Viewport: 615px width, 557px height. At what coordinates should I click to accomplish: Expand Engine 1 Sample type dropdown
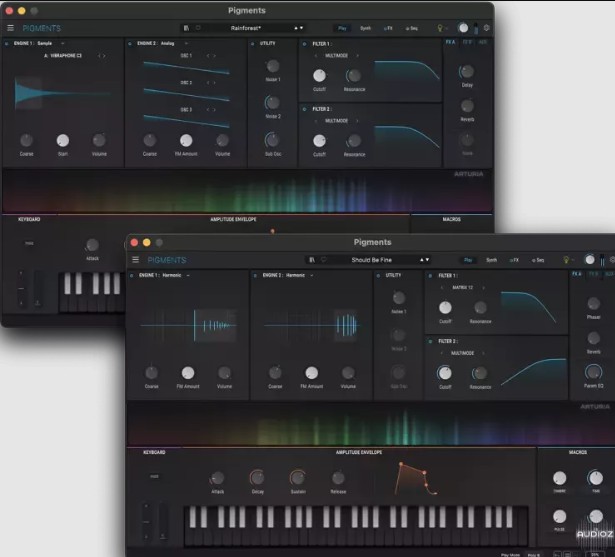tap(63, 44)
